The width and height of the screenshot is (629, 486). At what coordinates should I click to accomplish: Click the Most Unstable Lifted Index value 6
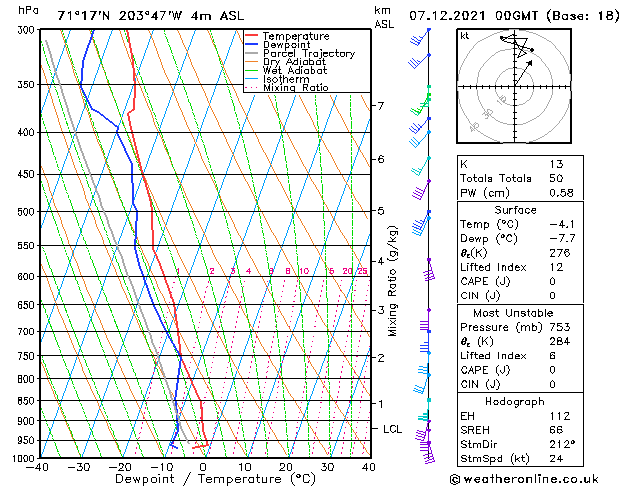[553, 356]
